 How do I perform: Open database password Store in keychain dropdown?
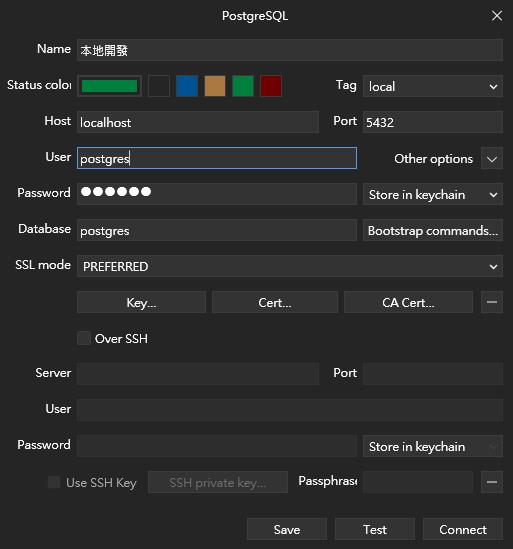[433, 194]
